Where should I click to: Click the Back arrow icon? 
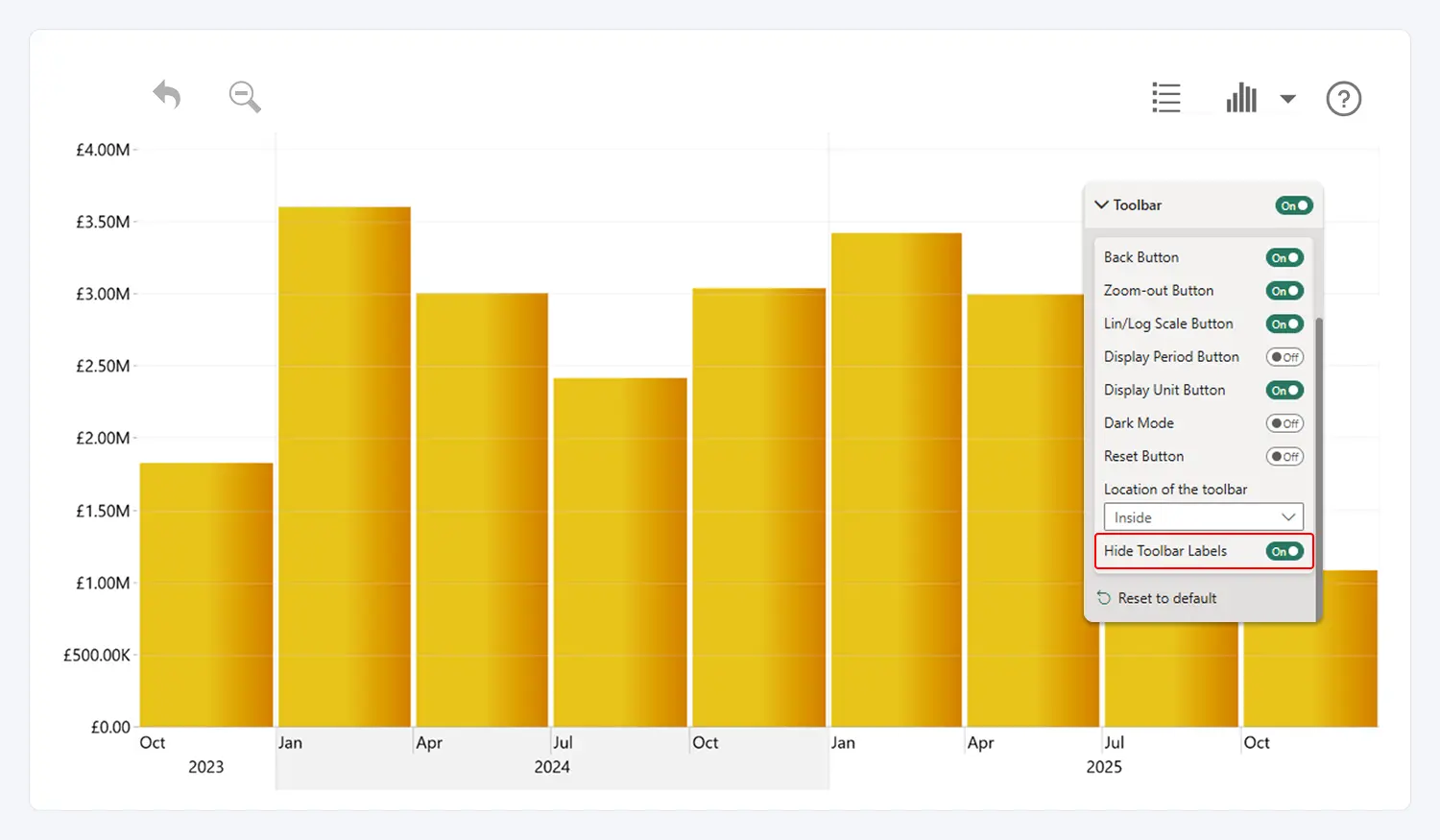167,95
